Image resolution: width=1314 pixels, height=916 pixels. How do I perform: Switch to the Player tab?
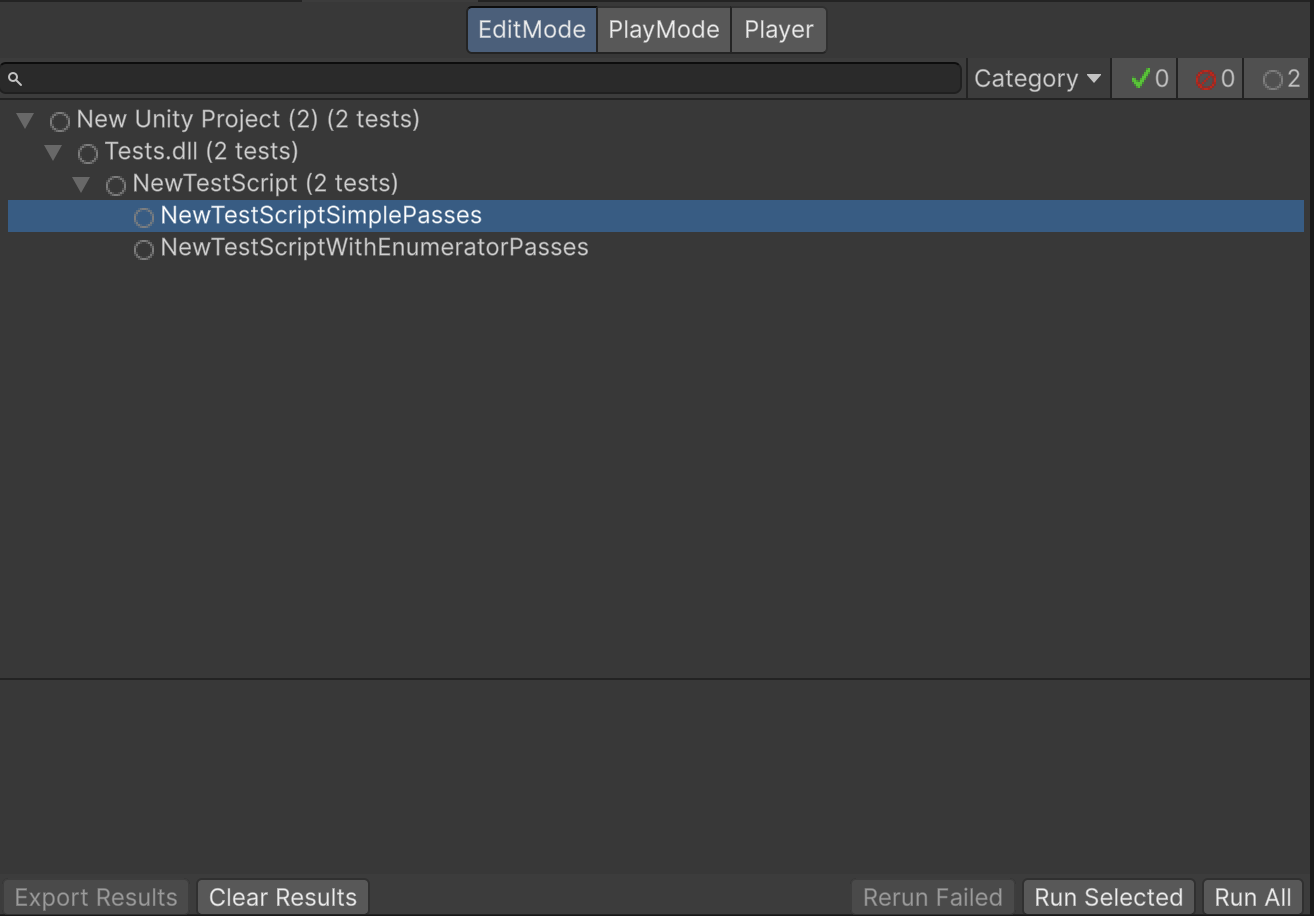[x=778, y=29]
